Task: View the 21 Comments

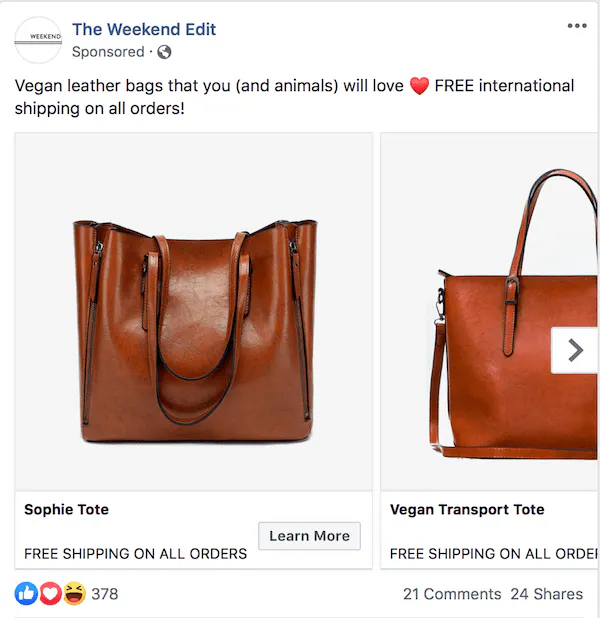Action: pos(452,594)
